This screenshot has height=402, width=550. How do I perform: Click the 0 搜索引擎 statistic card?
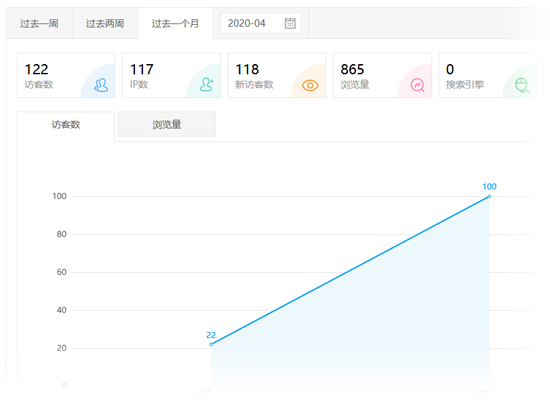coord(488,75)
